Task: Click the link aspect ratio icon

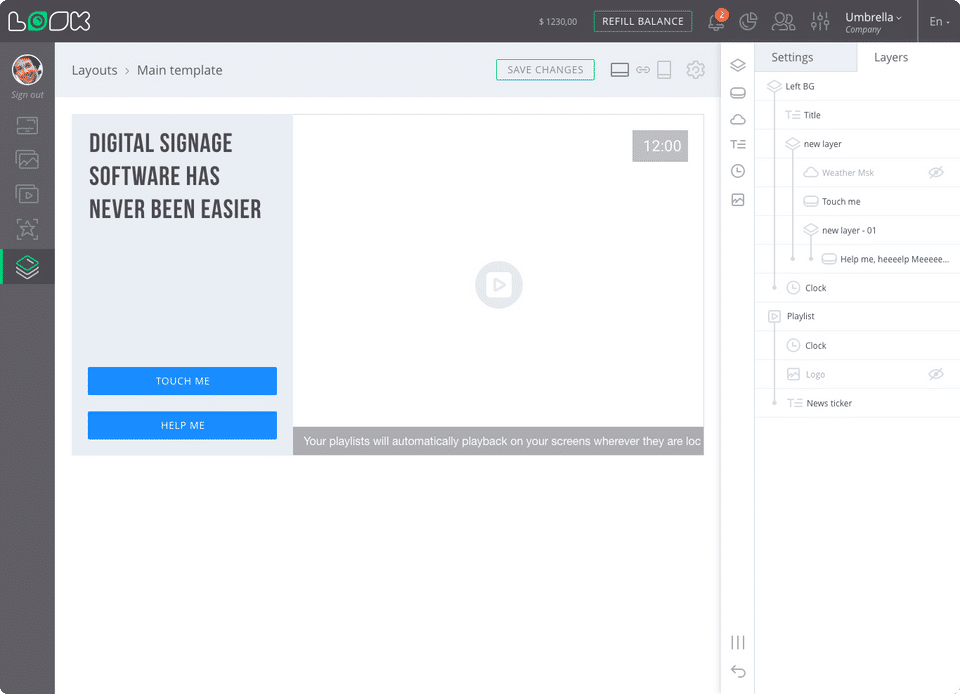Action: pyautogui.click(x=643, y=70)
